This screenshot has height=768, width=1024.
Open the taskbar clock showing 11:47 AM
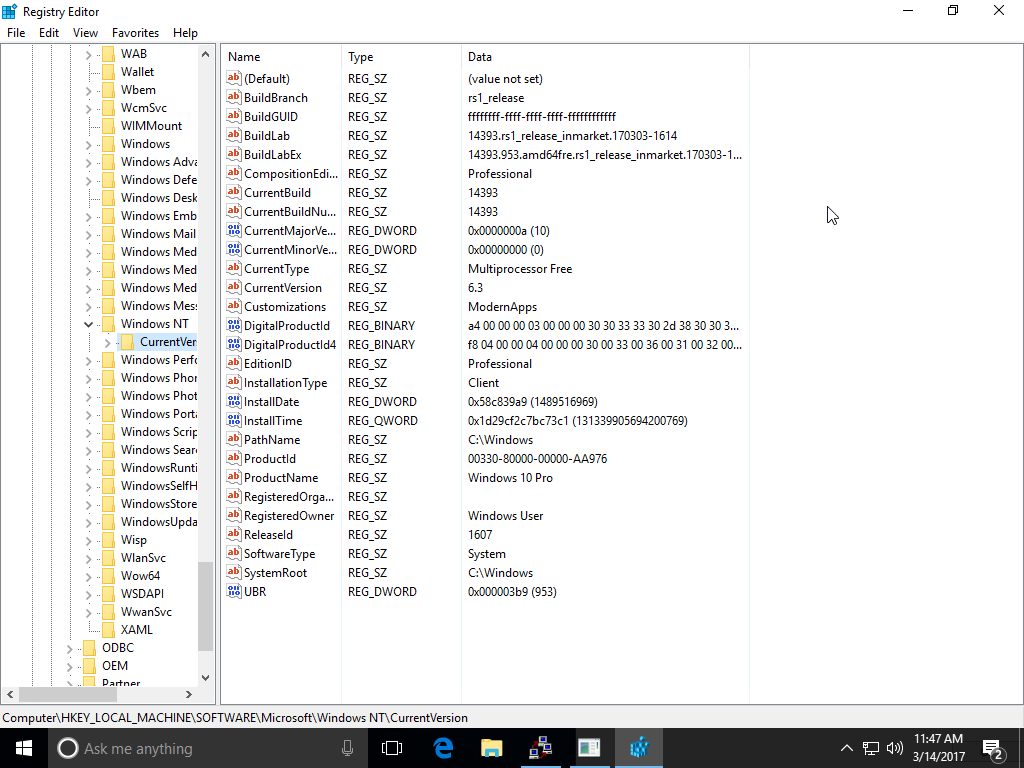point(938,748)
